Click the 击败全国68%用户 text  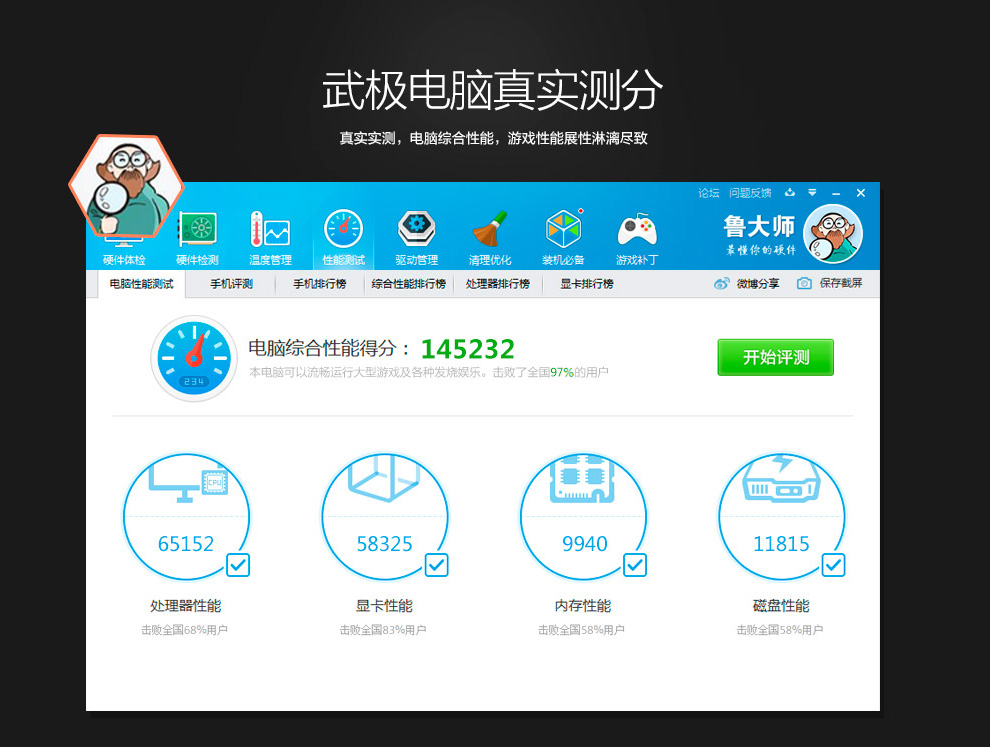pos(184,630)
